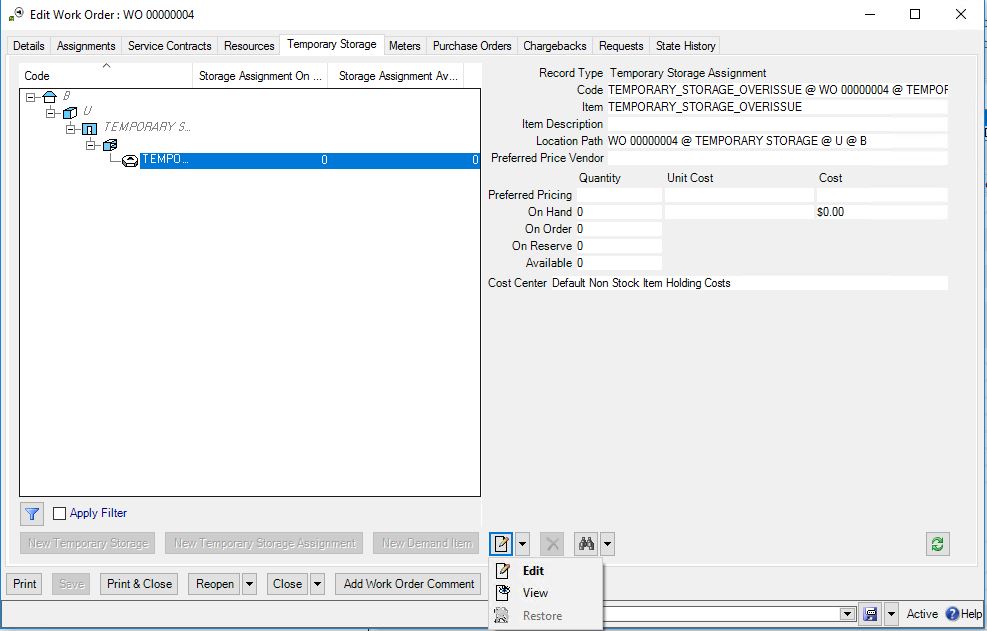Click the save disk icon in status bar

[x=870, y=613]
